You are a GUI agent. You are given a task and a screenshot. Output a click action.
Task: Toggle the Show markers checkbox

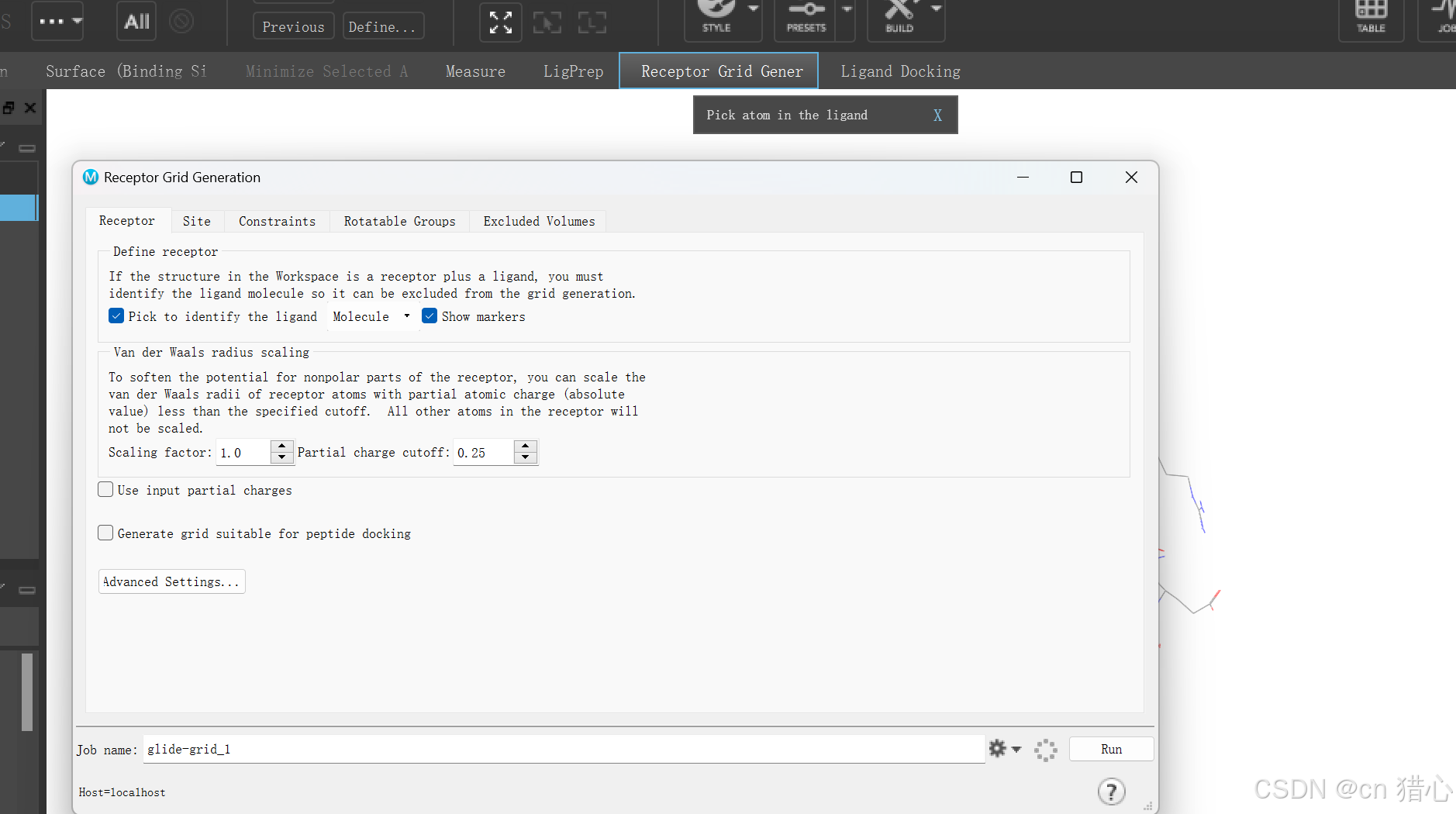point(430,316)
